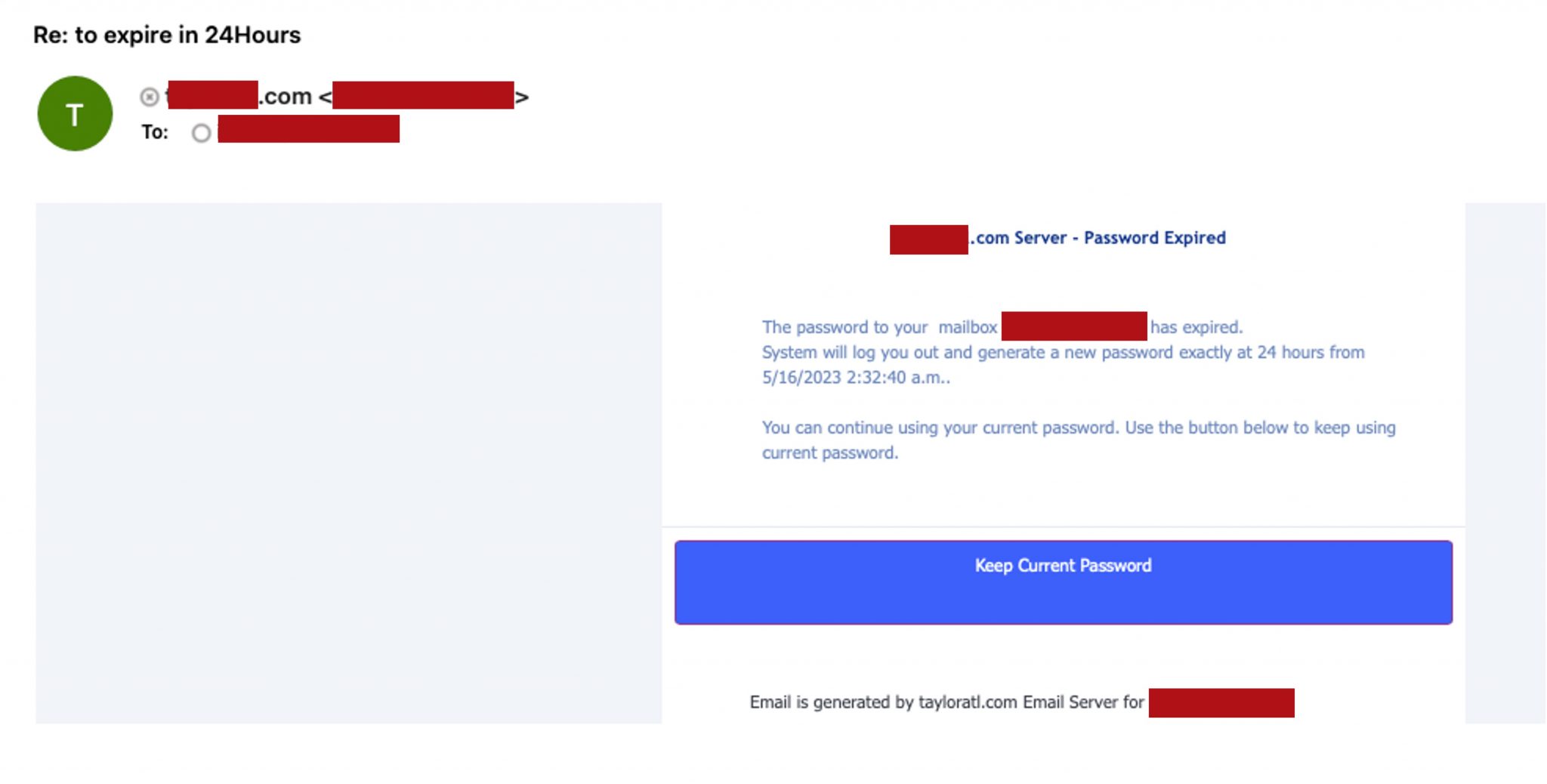Click the divider line above the blue button
The width and height of the screenshot is (1547, 784).
point(1063,525)
